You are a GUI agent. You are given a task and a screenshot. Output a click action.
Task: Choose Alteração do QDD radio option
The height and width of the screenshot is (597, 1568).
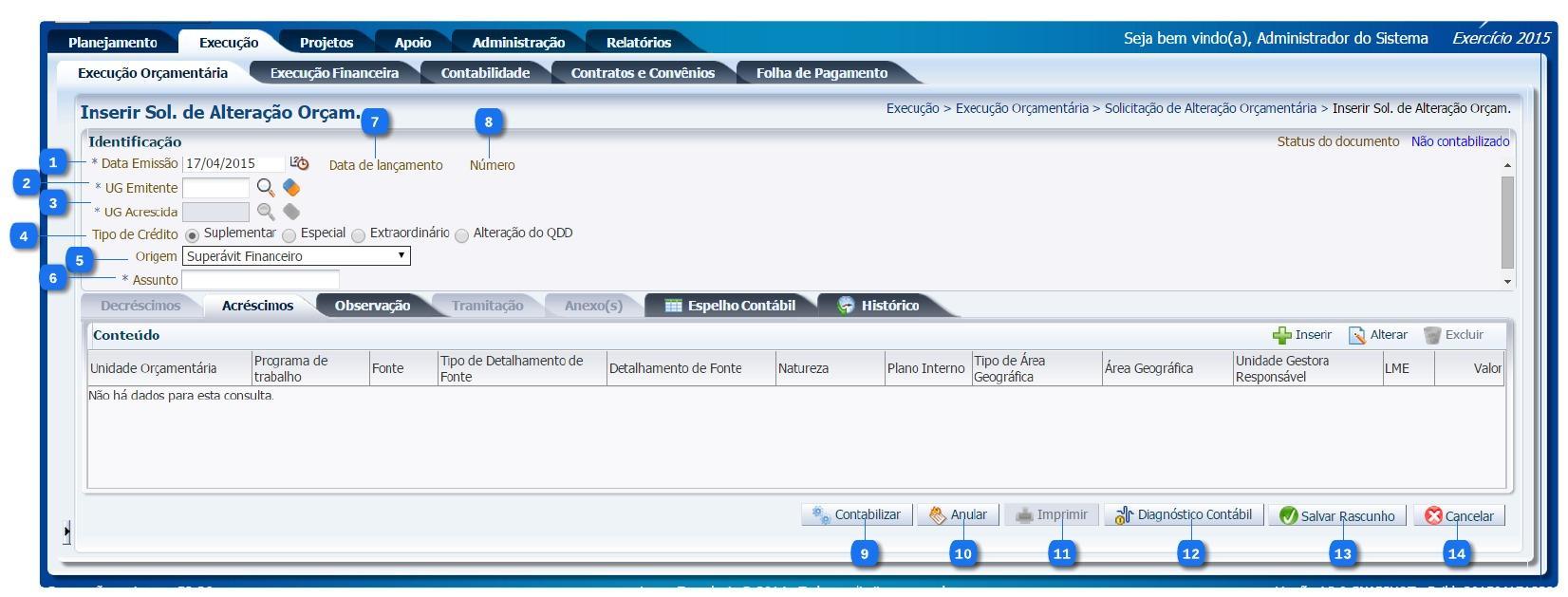pos(462,235)
